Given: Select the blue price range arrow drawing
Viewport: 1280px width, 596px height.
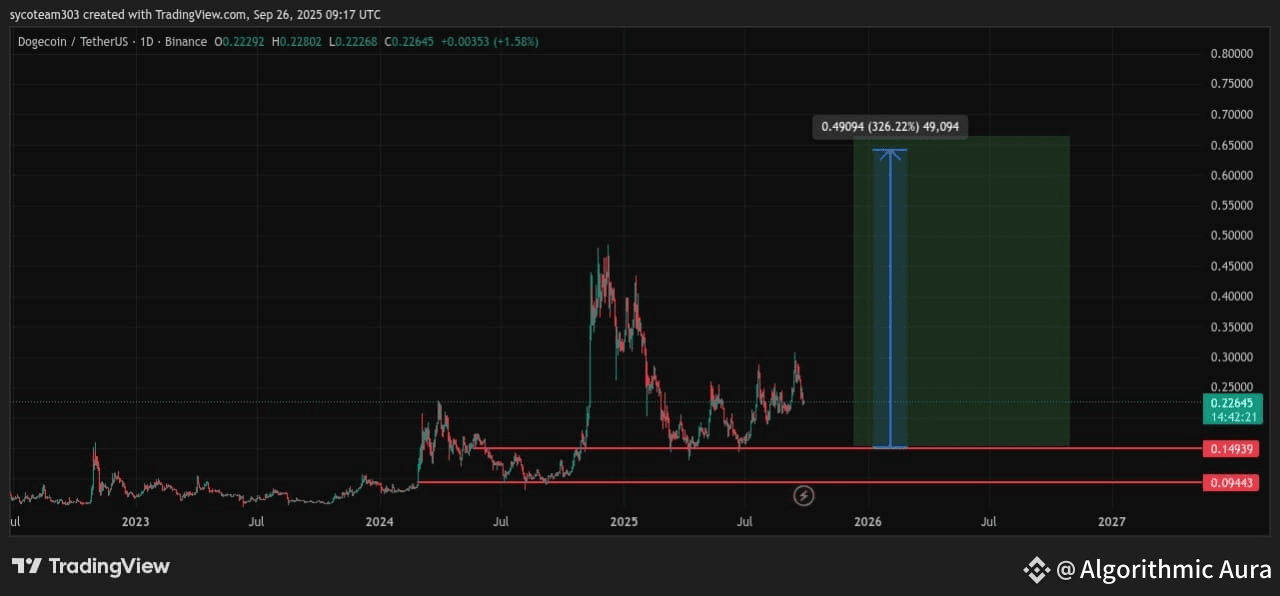Looking at the screenshot, I should [890, 298].
